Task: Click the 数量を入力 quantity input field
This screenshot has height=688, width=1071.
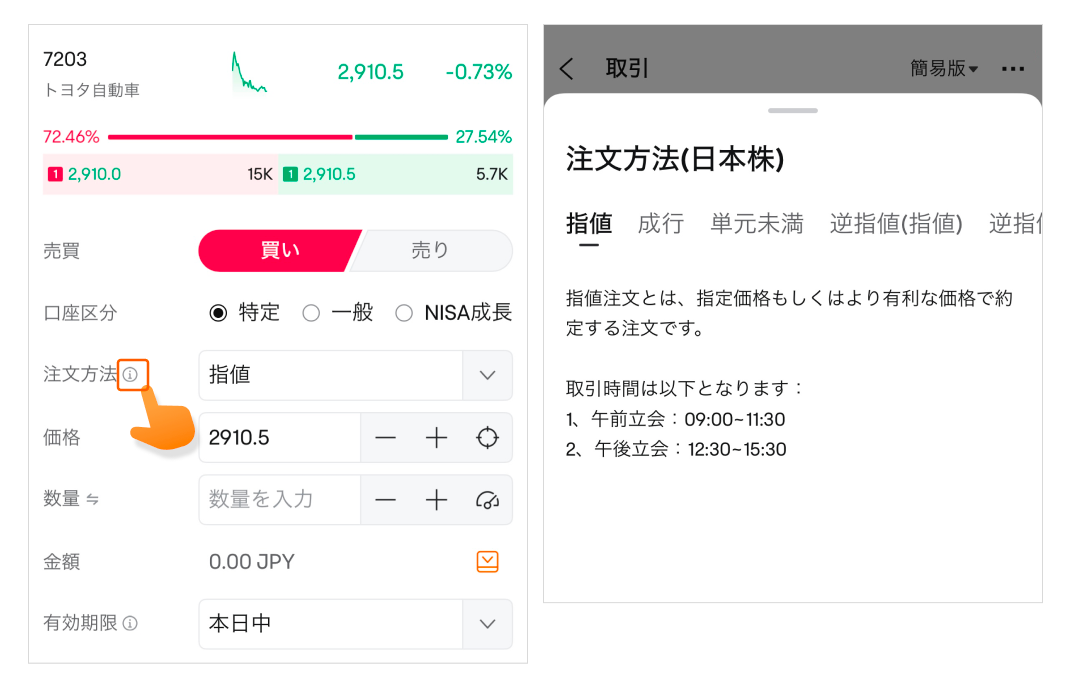Action: [279, 500]
